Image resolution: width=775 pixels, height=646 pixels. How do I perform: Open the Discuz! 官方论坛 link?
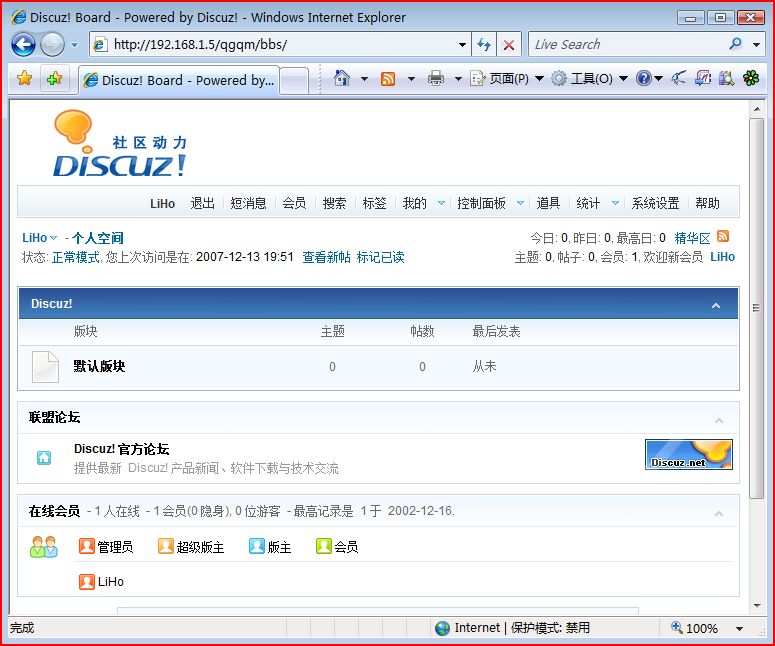point(122,449)
